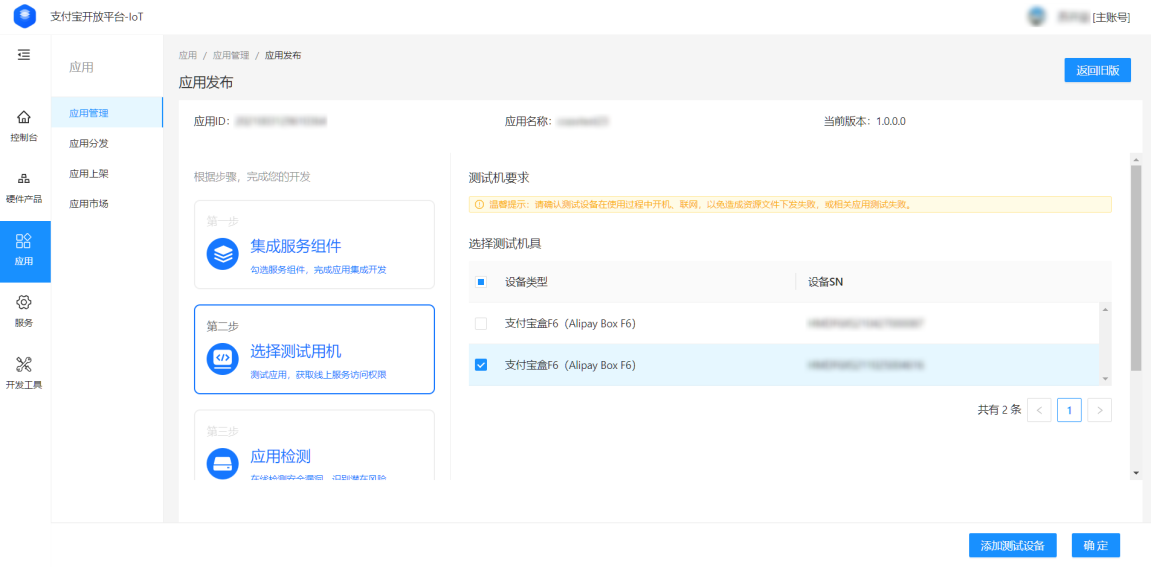This screenshot has width=1151, height=567.
Task: Click the 设备类型 column header
Action: point(526,282)
